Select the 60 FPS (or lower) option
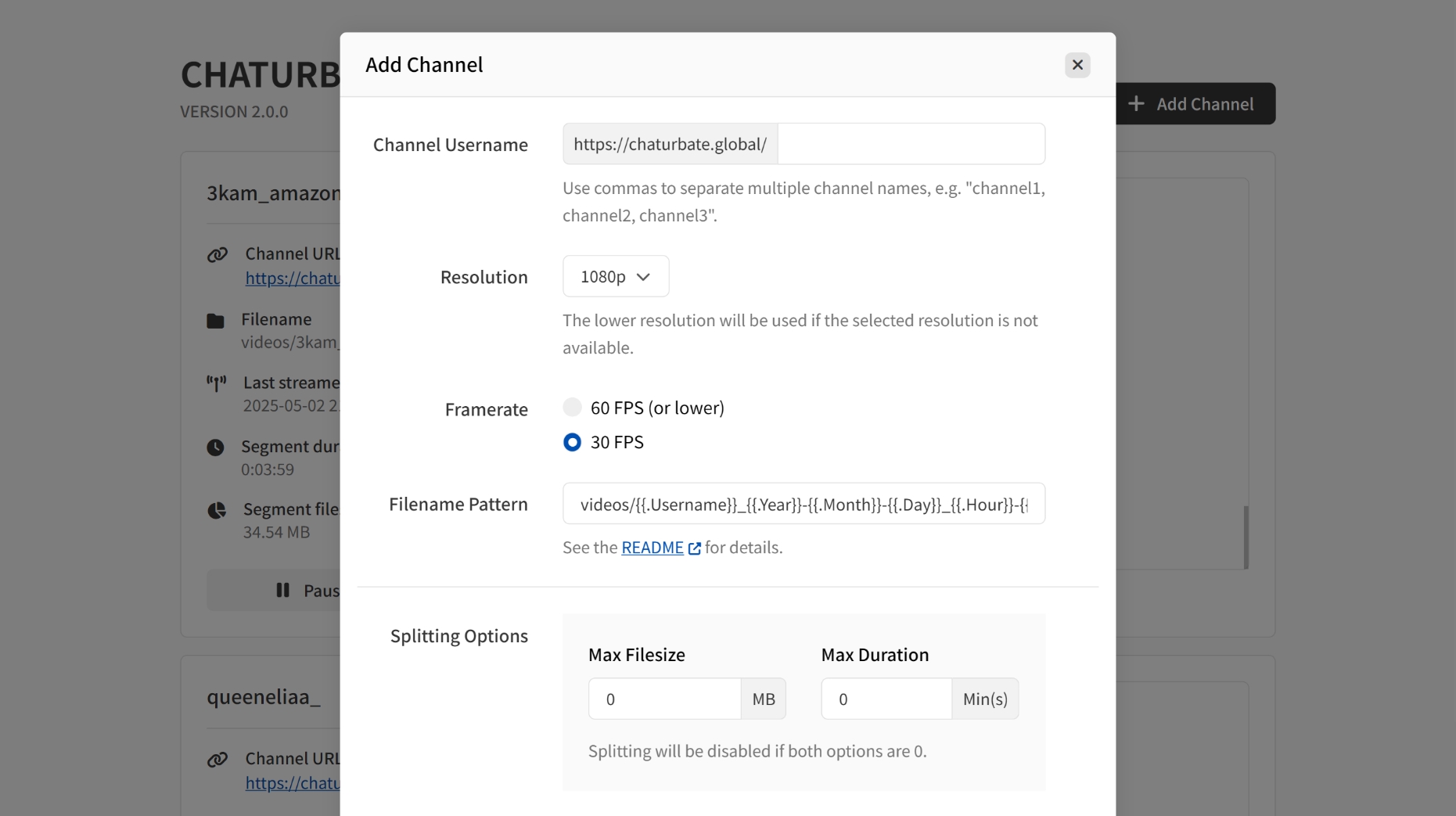Image resolution: width=1456 pixels, height=816 pixels. pyautogui.click(x=573, y=408)
